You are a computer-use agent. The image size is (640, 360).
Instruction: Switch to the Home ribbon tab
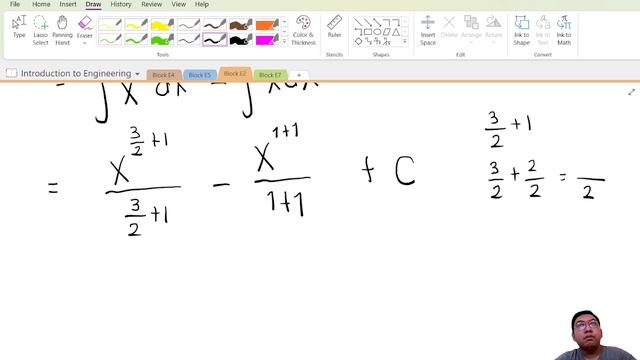click(x=41, y=4)
